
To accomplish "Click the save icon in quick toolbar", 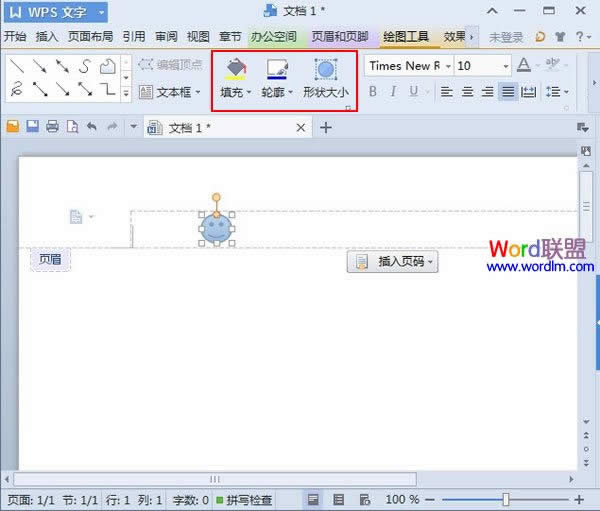I will (33, 127).
